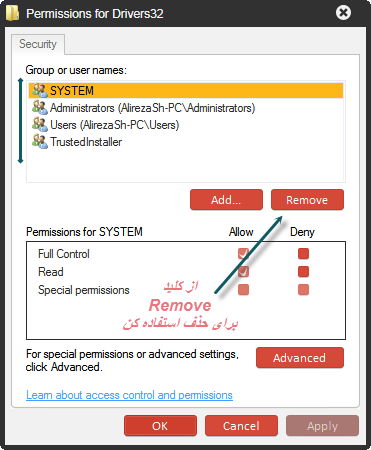
Task: Toggle Read Allow checkbox
Action: pyautogui.click(x=243, y=271)
